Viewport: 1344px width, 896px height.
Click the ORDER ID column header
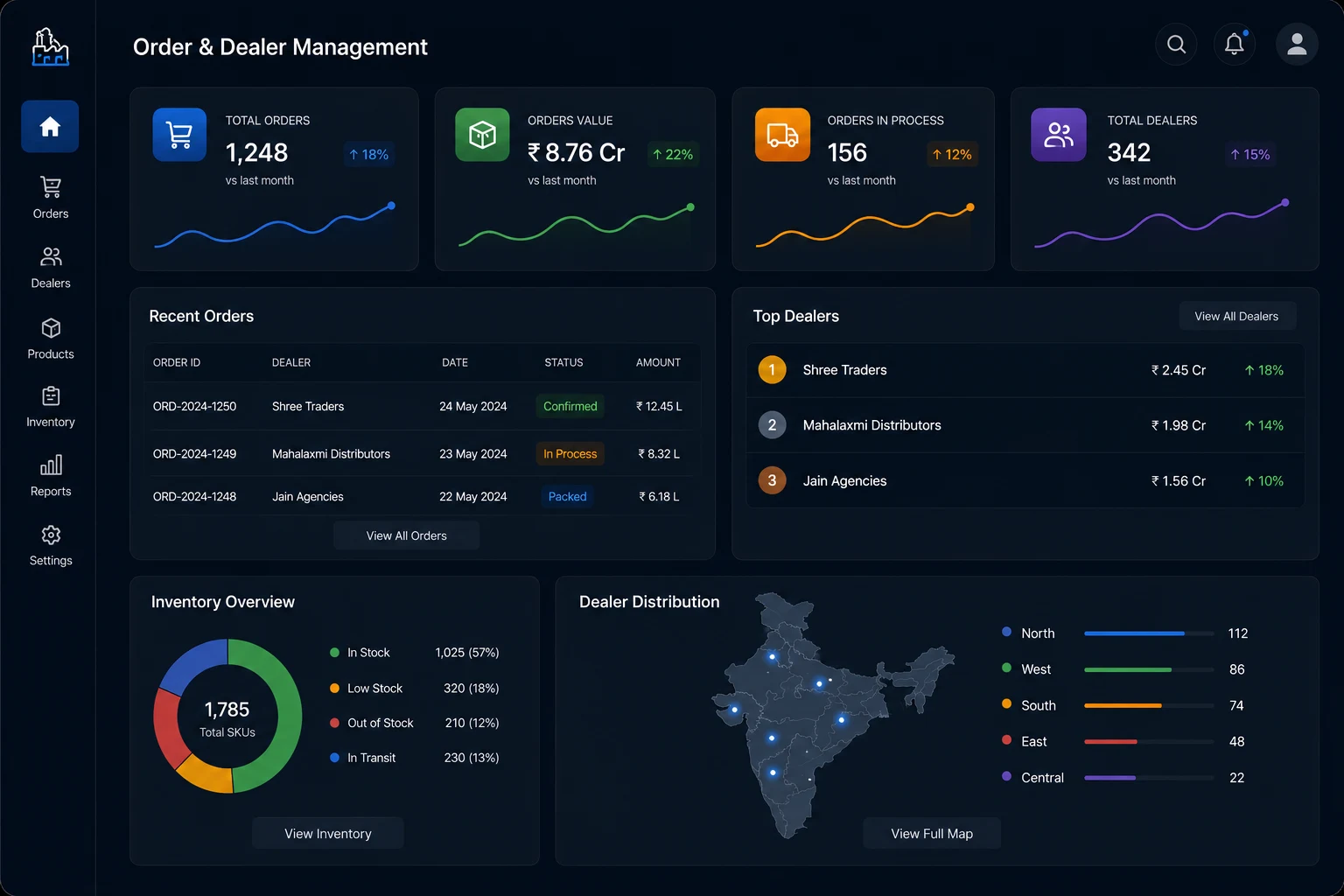pos(177,362)
